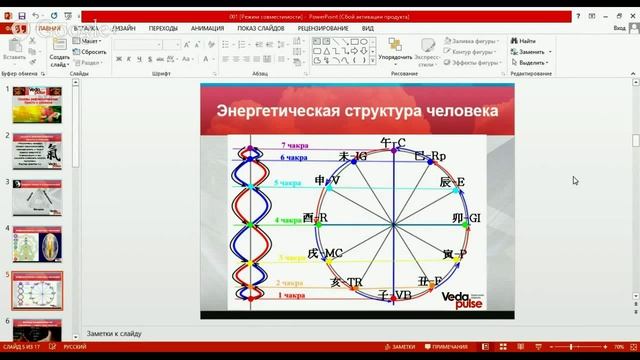Open the font color dropdown arrow
The image size is (640, 360).
pos(213,59)
